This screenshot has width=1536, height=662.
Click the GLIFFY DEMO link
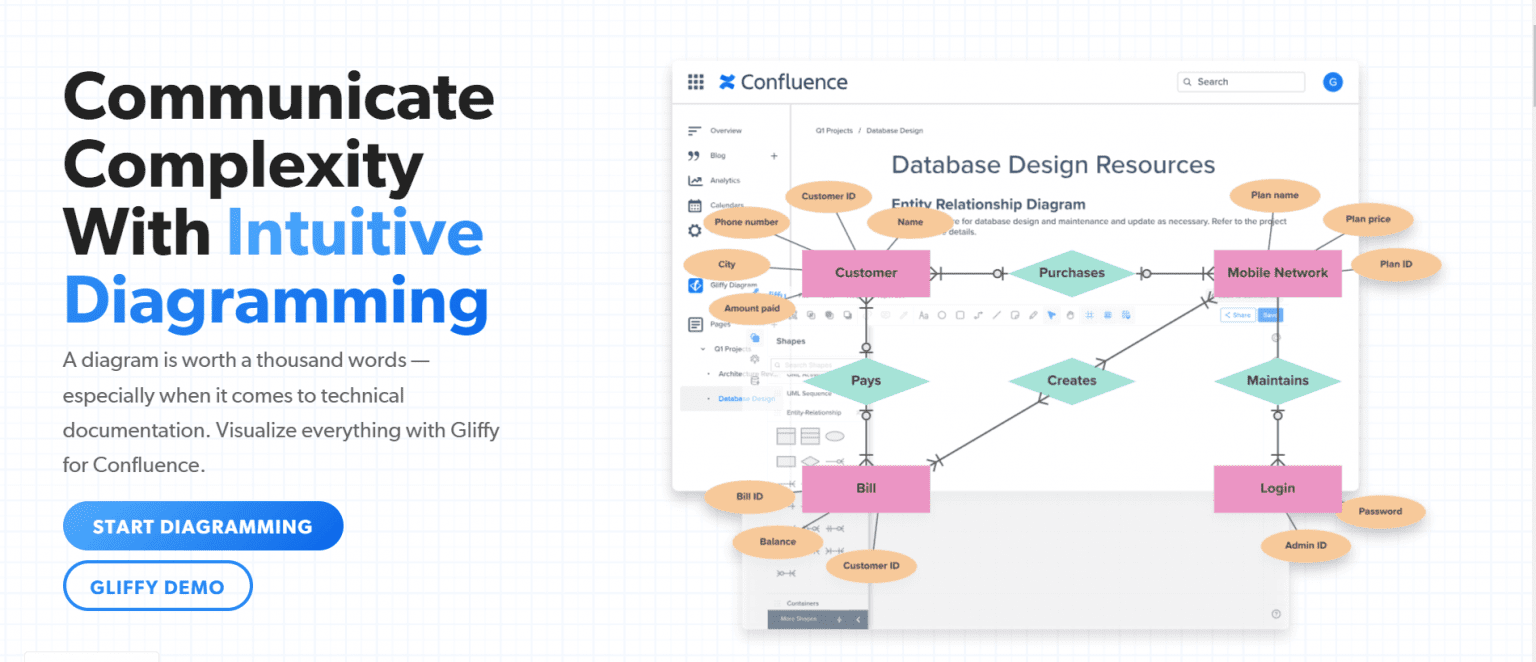(157, 586)
